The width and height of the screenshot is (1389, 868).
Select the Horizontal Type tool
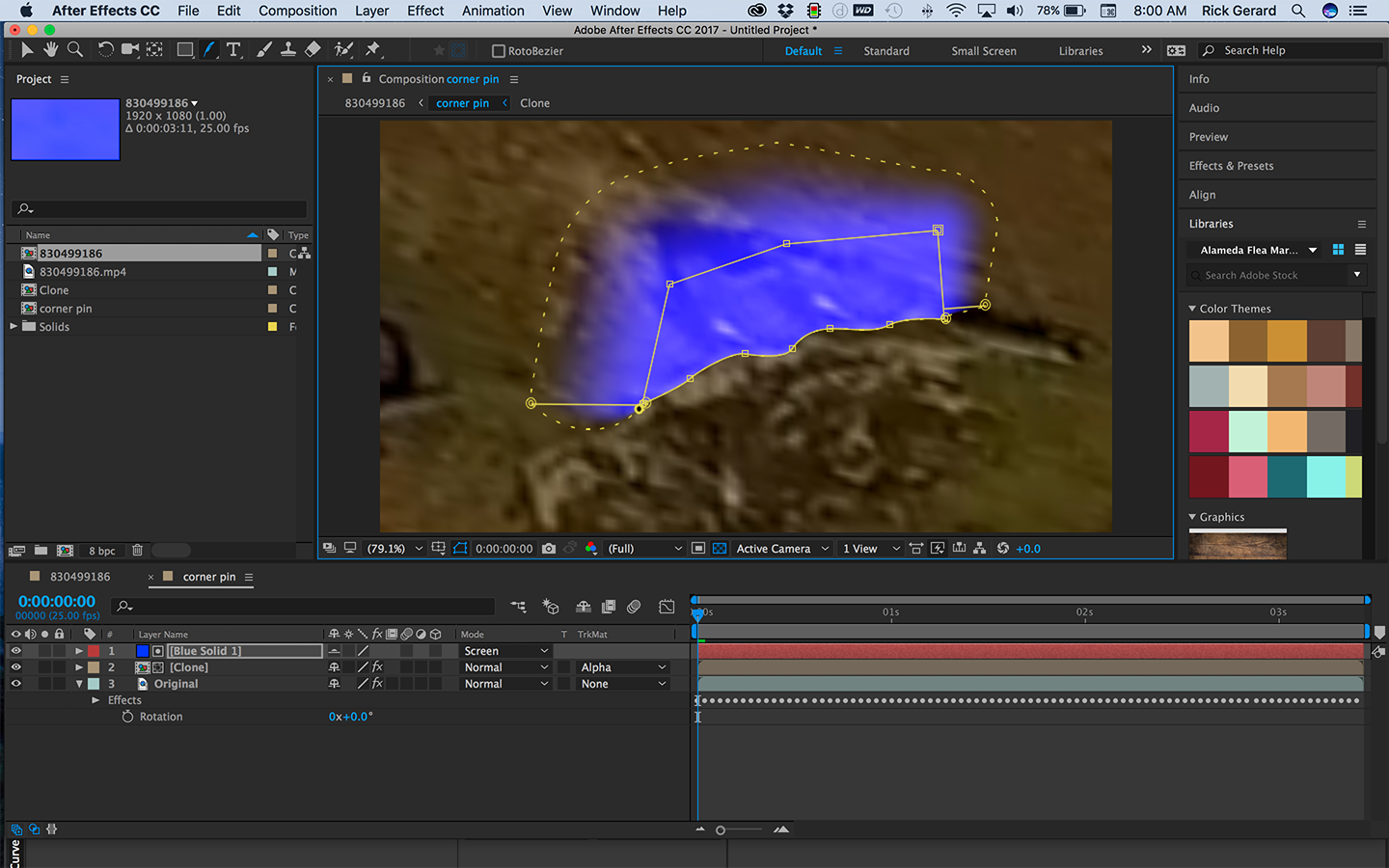pyautogui.click(x=233, y=50)
